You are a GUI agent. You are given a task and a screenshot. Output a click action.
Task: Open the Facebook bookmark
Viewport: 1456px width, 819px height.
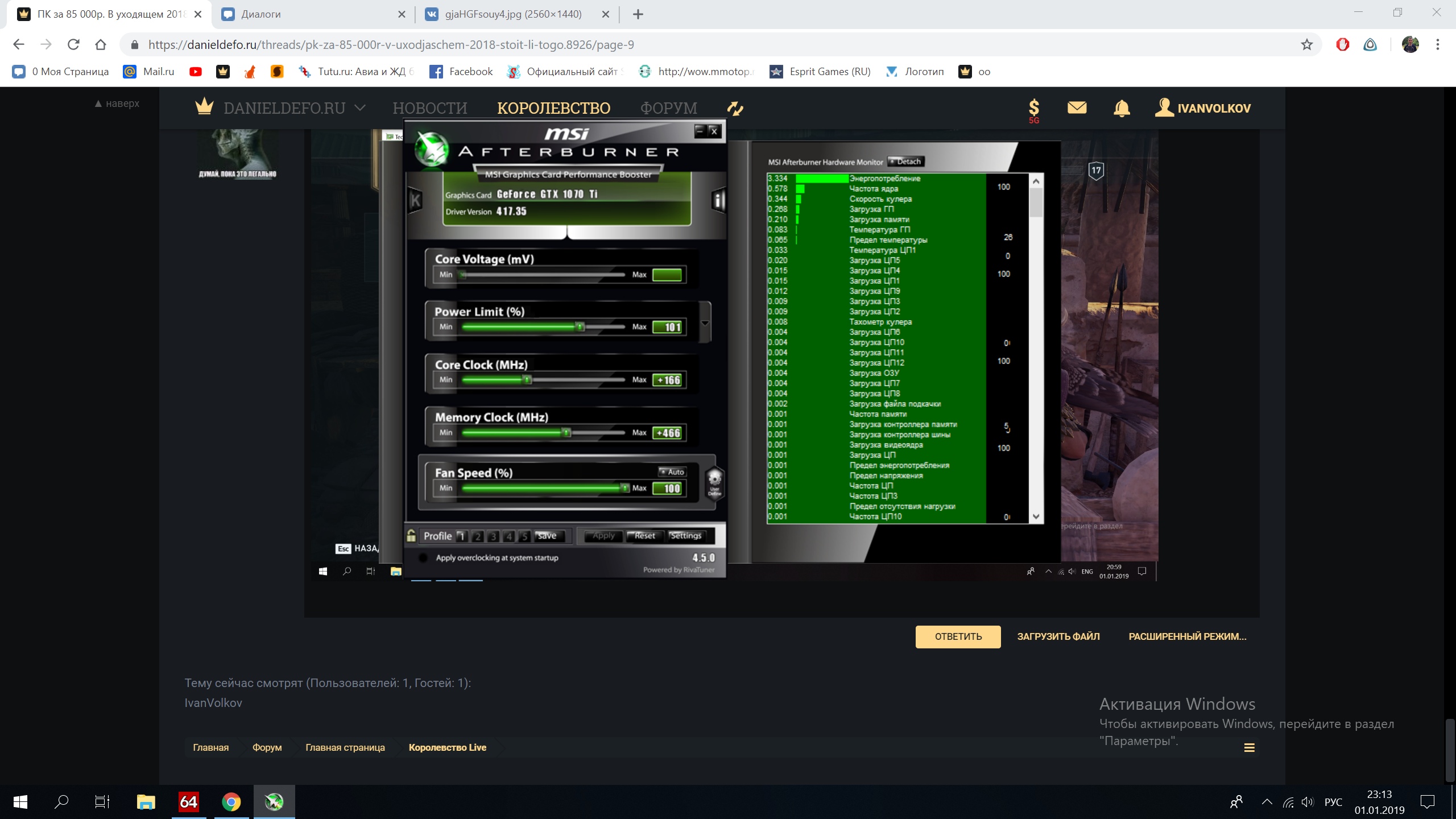[x=461, y=72]
